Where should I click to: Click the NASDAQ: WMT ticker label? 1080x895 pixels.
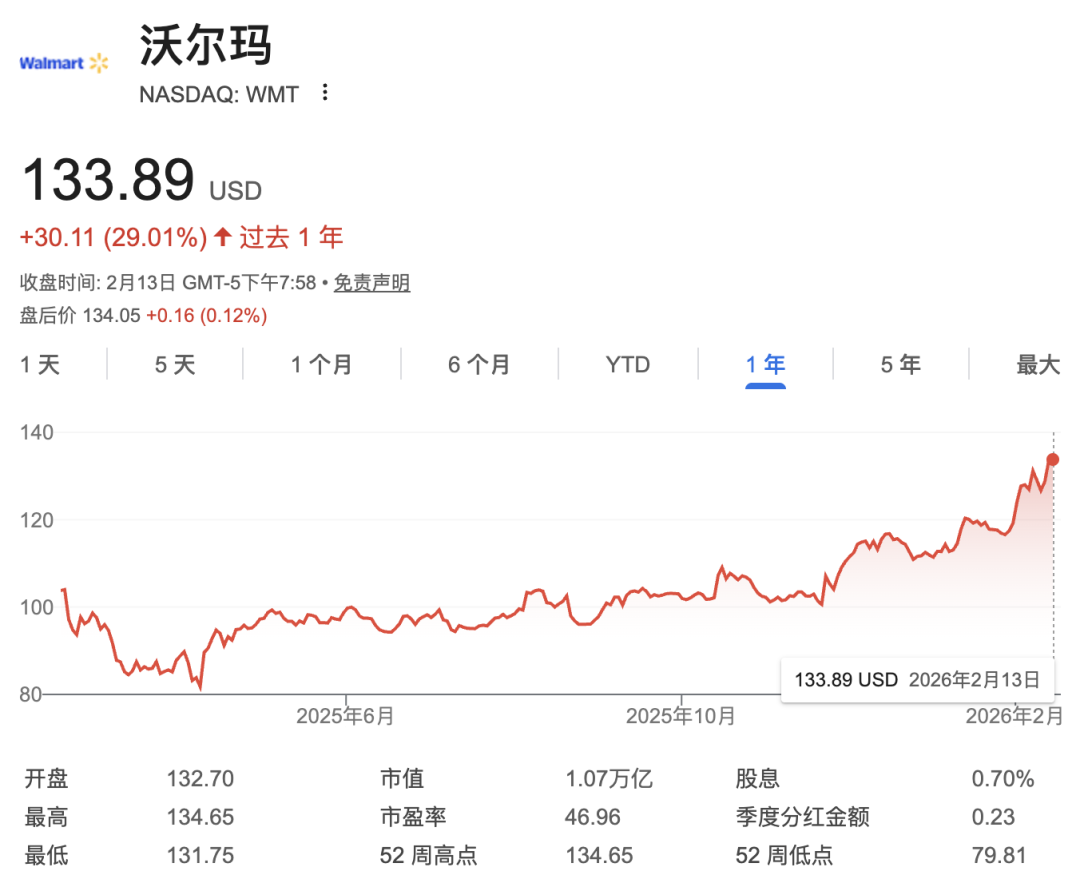click(218, 94)
